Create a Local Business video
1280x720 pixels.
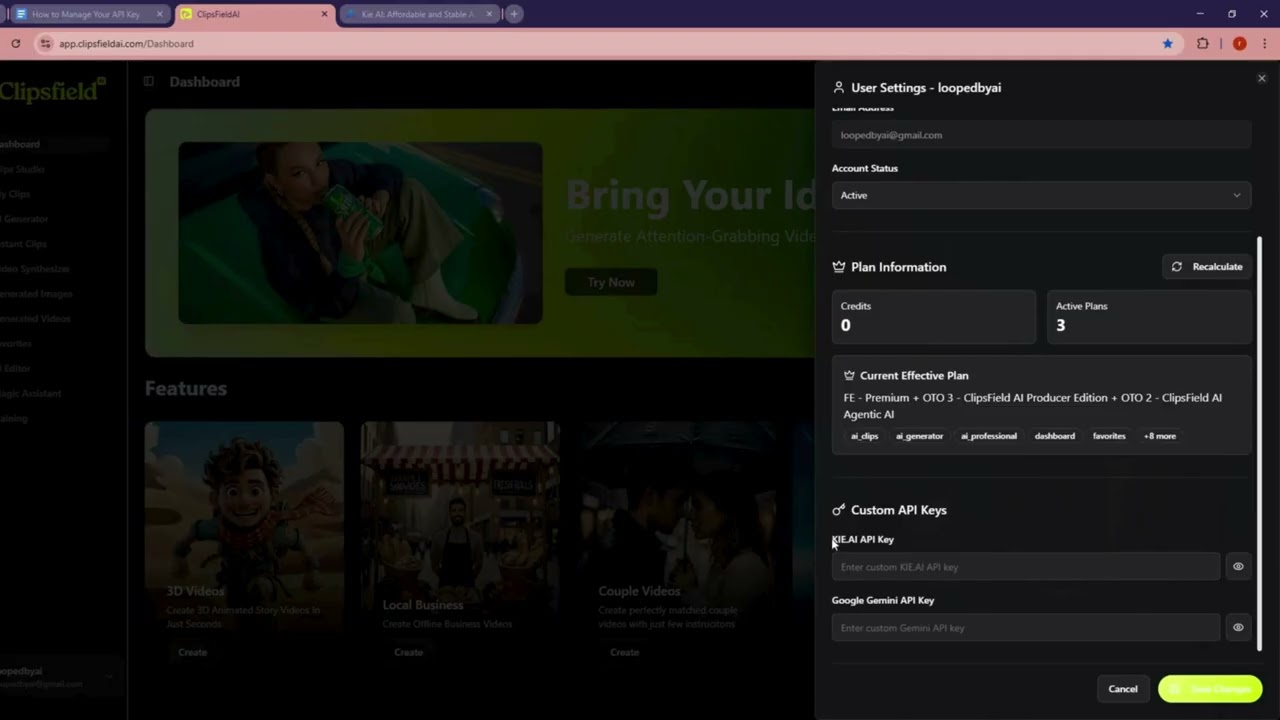click(x=408, y=652)
